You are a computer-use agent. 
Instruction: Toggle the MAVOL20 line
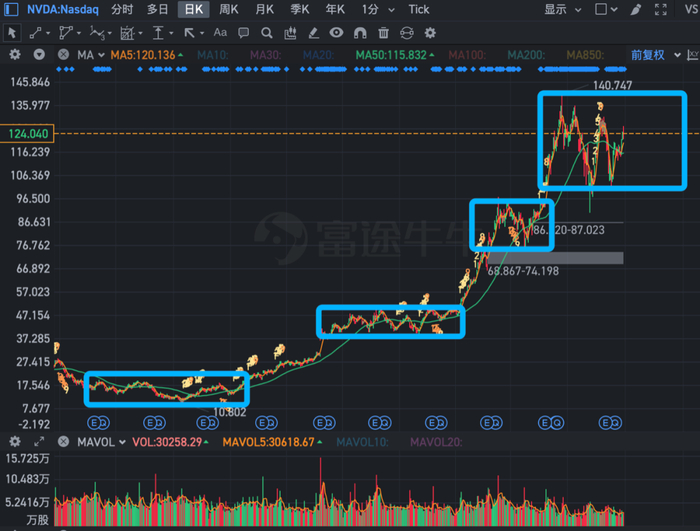click(x=436, y=442)
